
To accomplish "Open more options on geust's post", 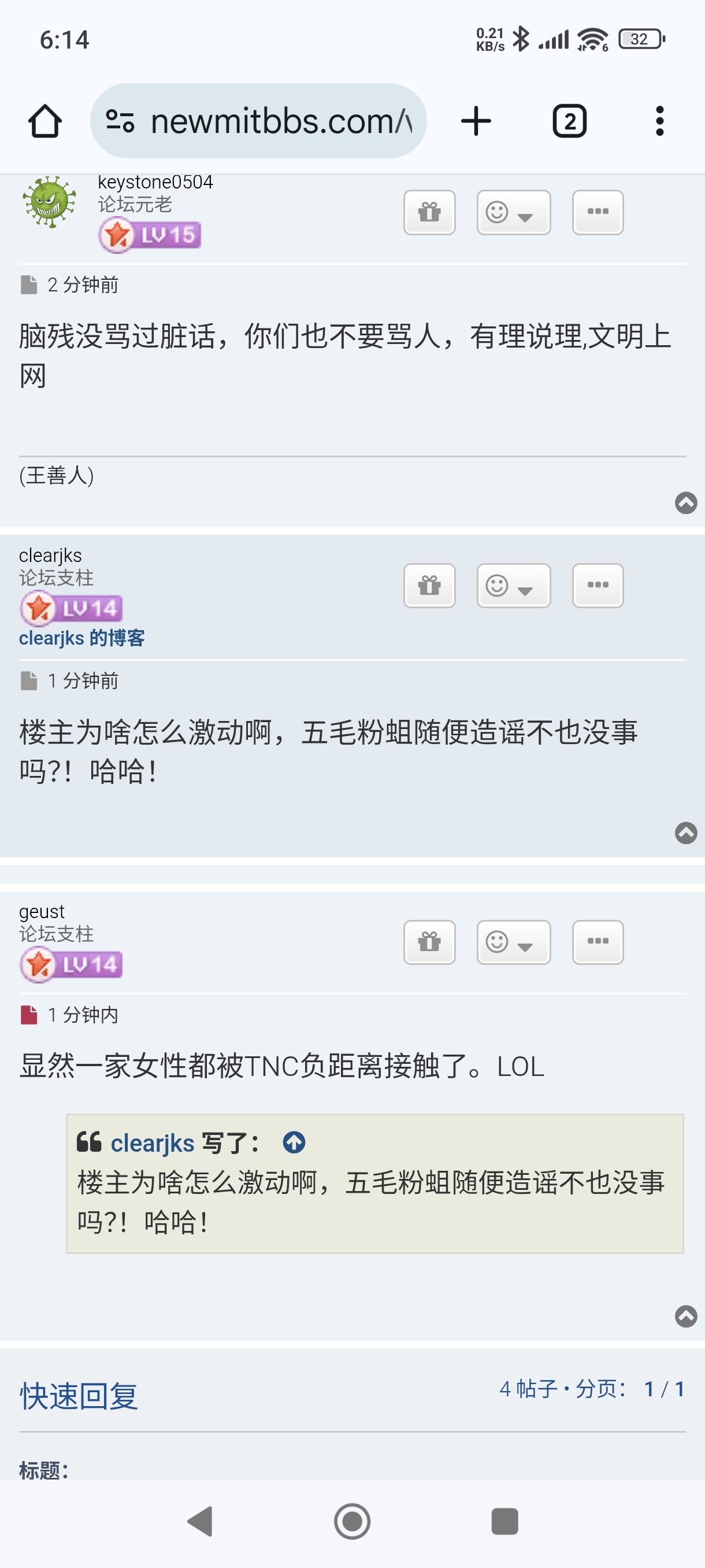I will point(598,942).
